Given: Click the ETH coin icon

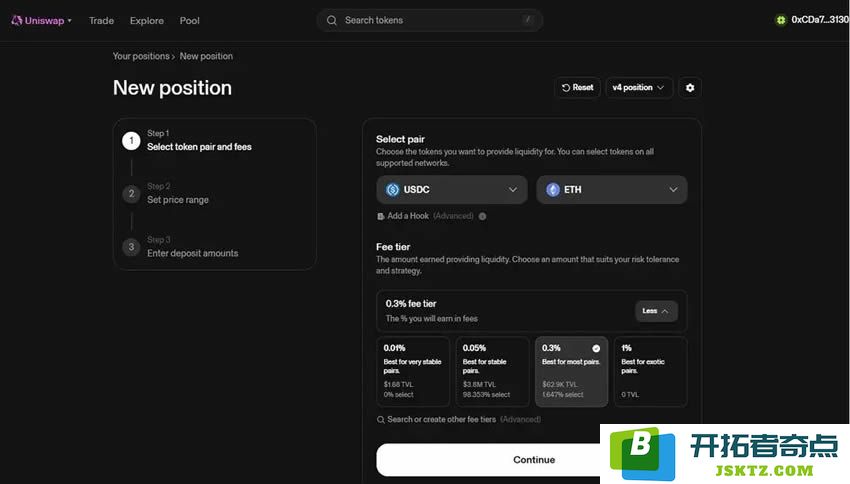Looking at the screenshot, I should pos(552,190).
